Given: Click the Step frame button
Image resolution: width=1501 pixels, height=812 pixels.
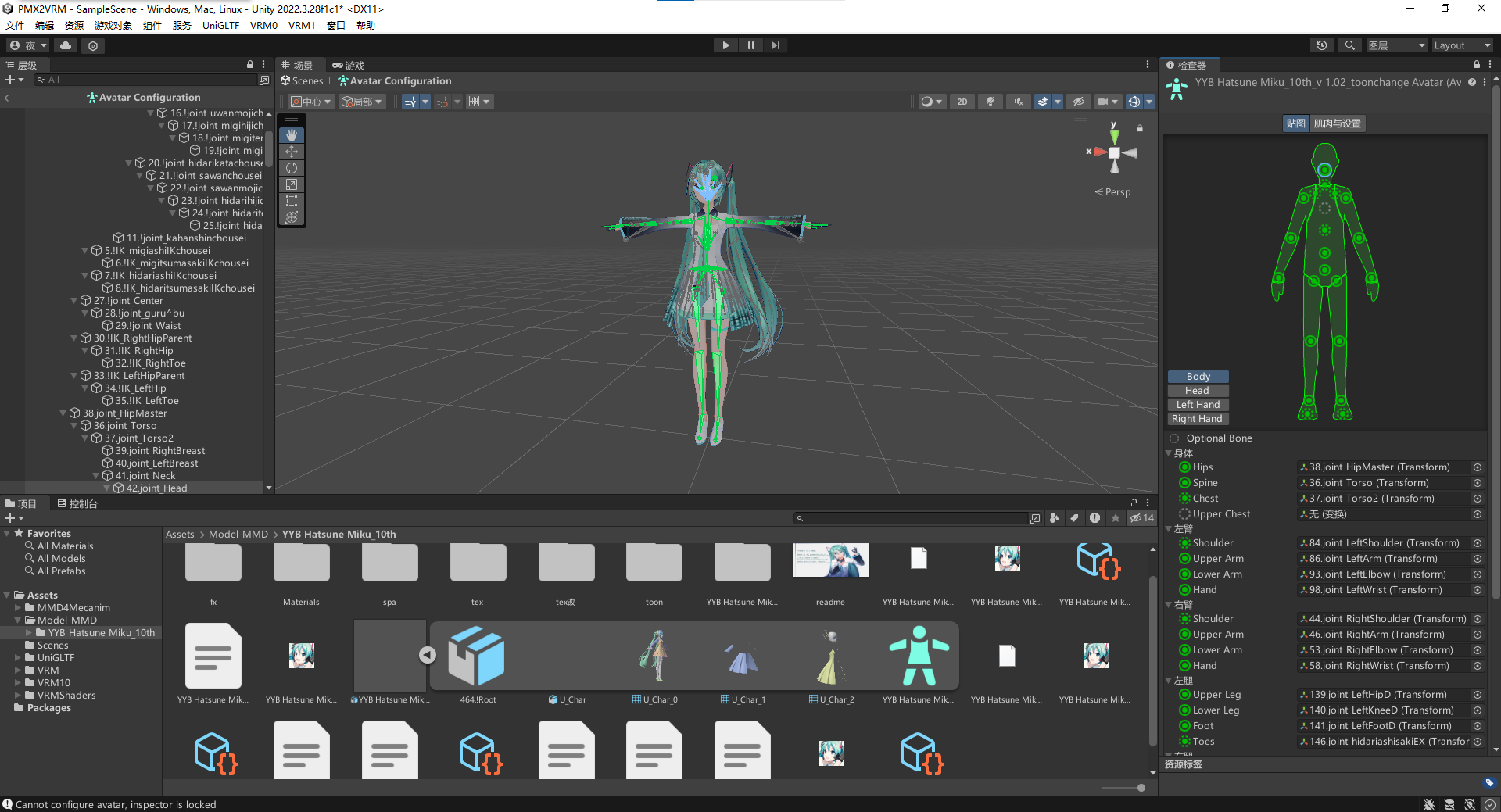Looking at the screenshot, I should (776, 45).
